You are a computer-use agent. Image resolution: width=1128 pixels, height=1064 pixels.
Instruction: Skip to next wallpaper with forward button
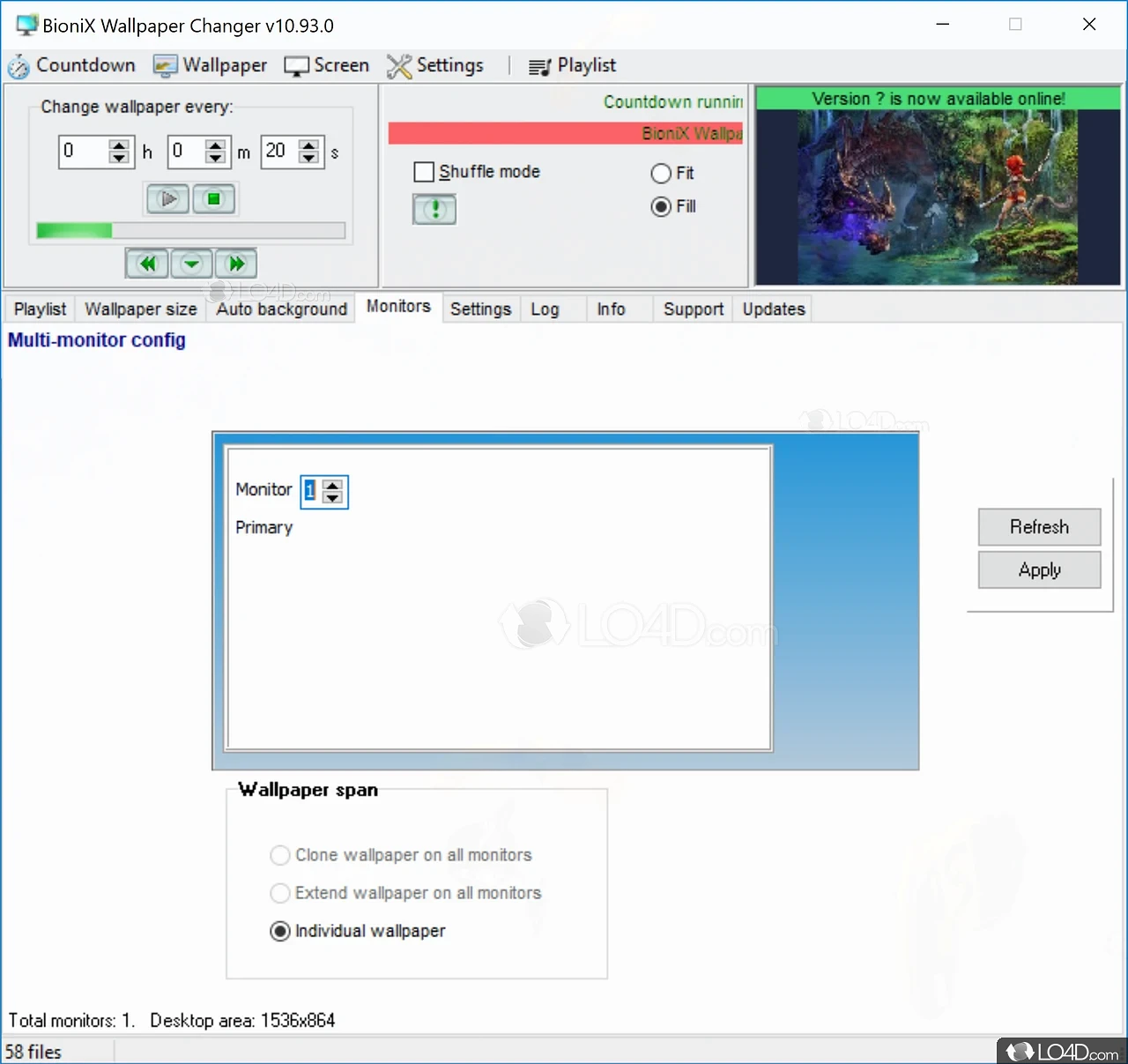[x=236, y=264]
